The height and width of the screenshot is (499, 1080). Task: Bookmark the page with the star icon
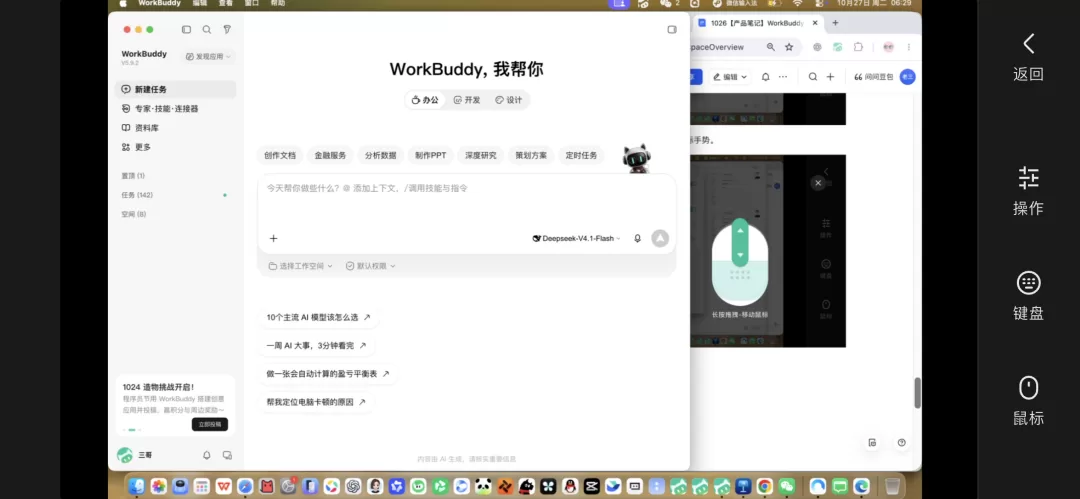tap(789, 47)
